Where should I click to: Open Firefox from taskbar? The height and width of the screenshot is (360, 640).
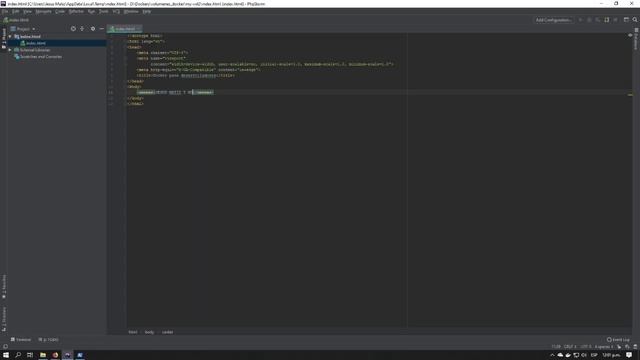coord(55,355)
